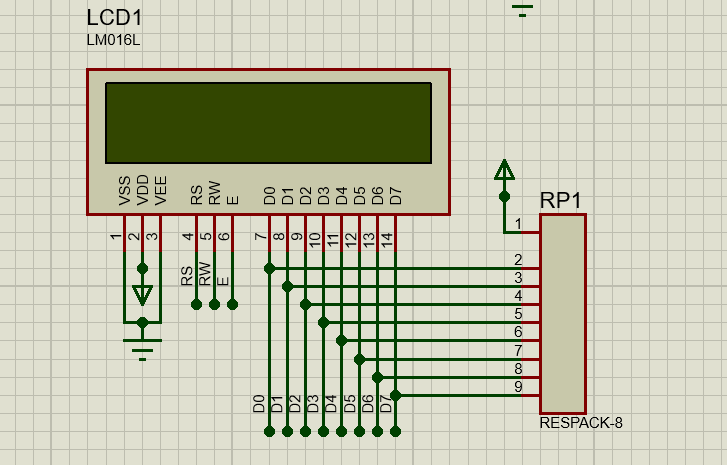Click the ground symbol below VSS wiring
Screen dimensions: 727x465
[143, 347]
